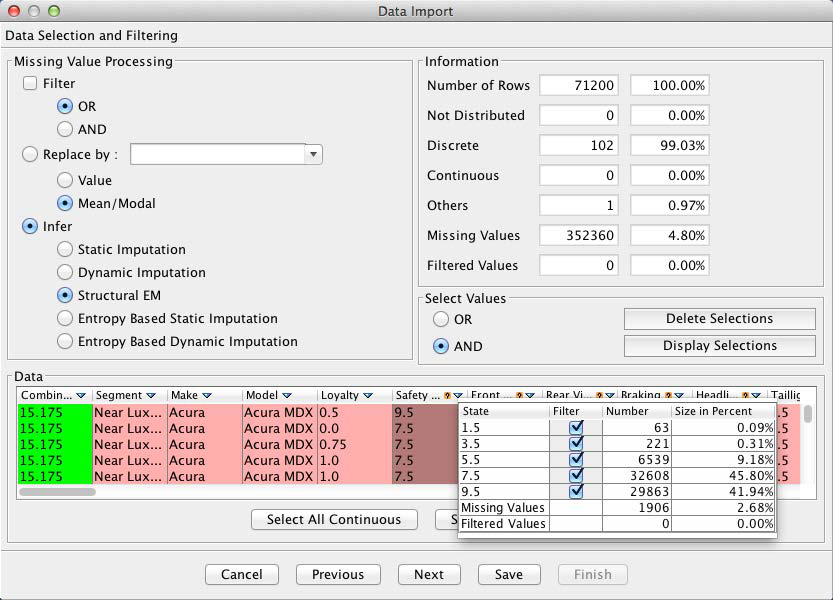Click the Number of Rows value field
833x600 pixels.
click(577, 86)
